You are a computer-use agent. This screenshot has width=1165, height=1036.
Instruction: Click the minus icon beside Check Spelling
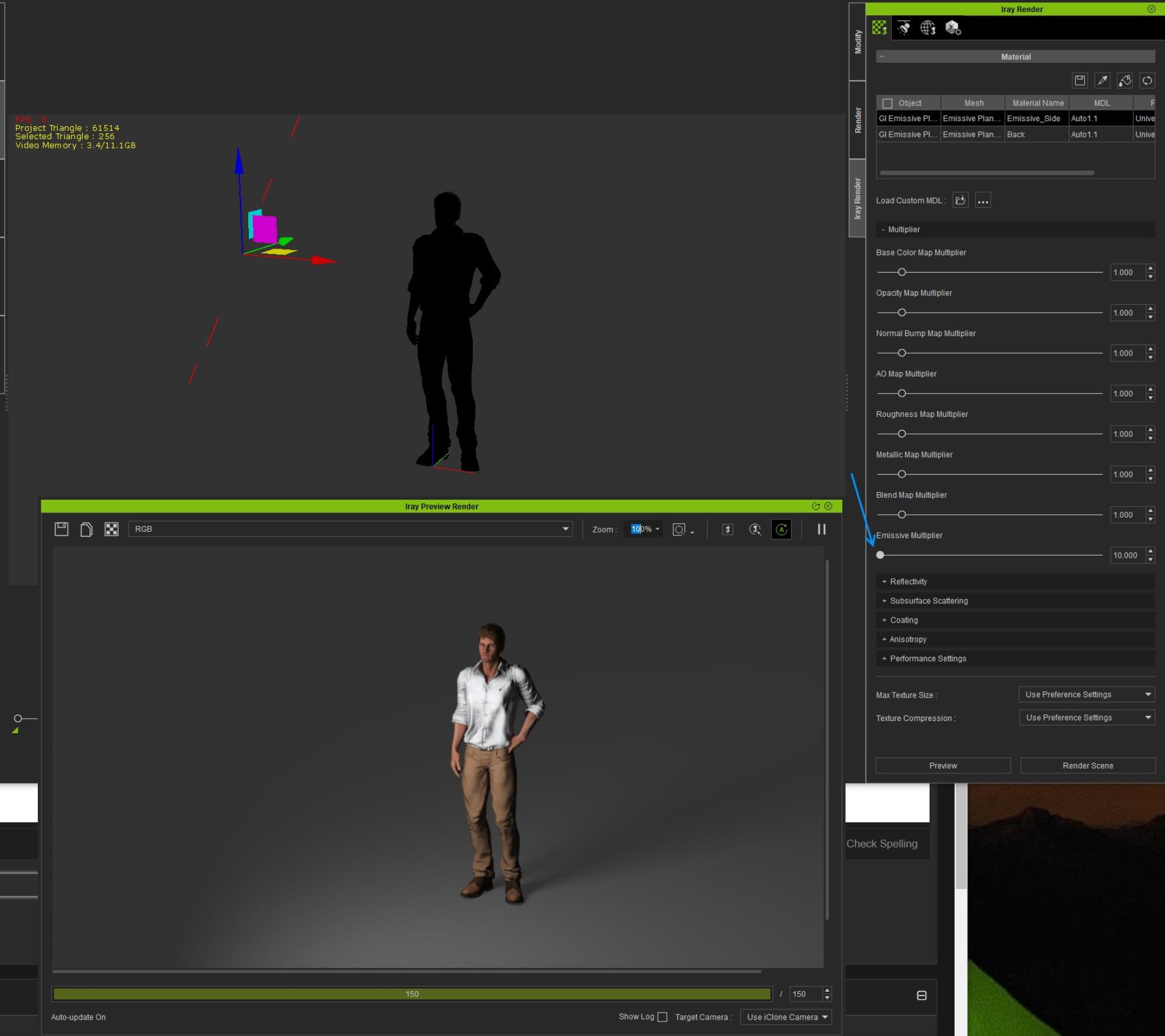pyautogui.click(x=922, y=995)
